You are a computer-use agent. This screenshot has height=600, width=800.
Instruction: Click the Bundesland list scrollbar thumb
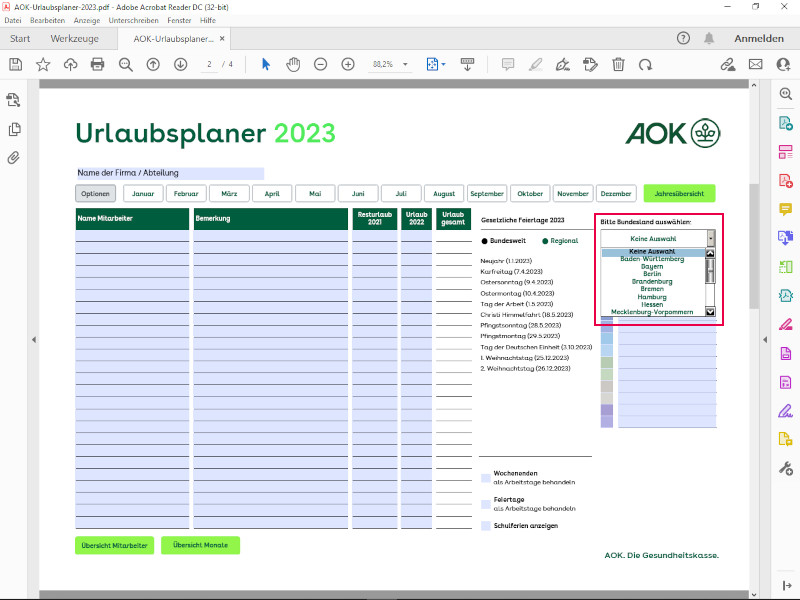coord(710,270)
